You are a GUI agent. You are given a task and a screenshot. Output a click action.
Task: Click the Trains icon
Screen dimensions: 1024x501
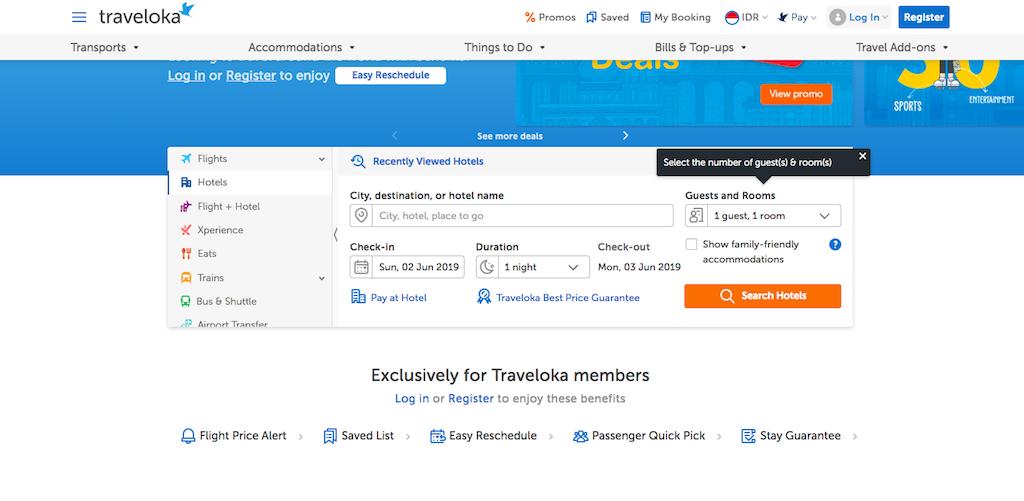186,278
